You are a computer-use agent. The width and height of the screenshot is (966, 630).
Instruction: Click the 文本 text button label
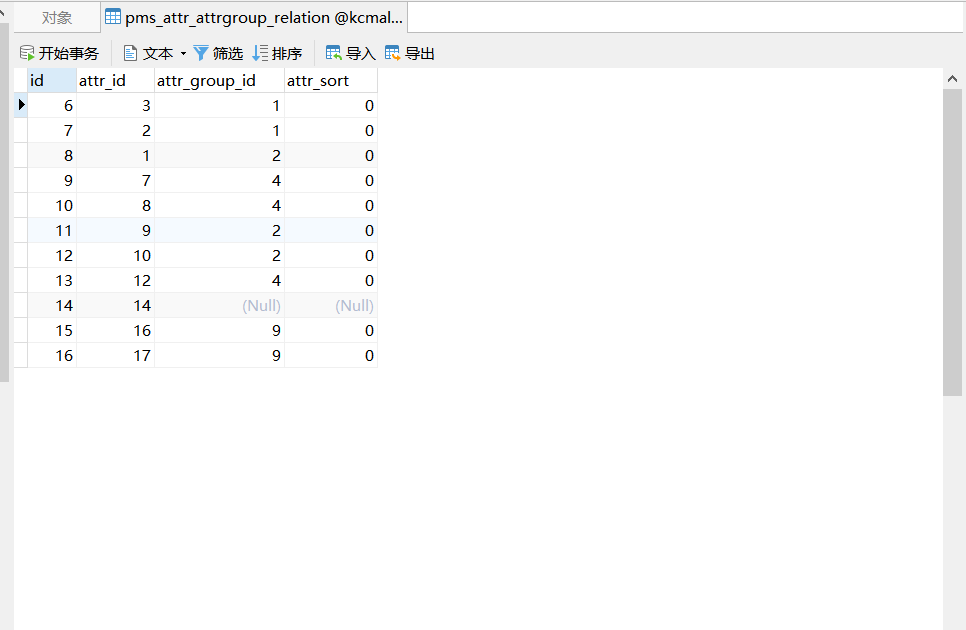[158, 54]
